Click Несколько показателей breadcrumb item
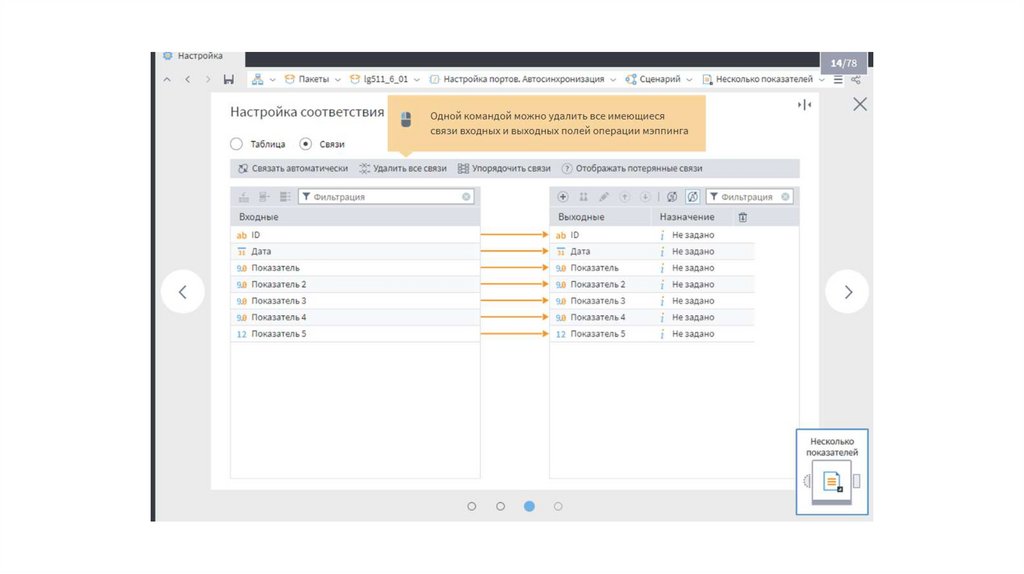 point(763,79)
